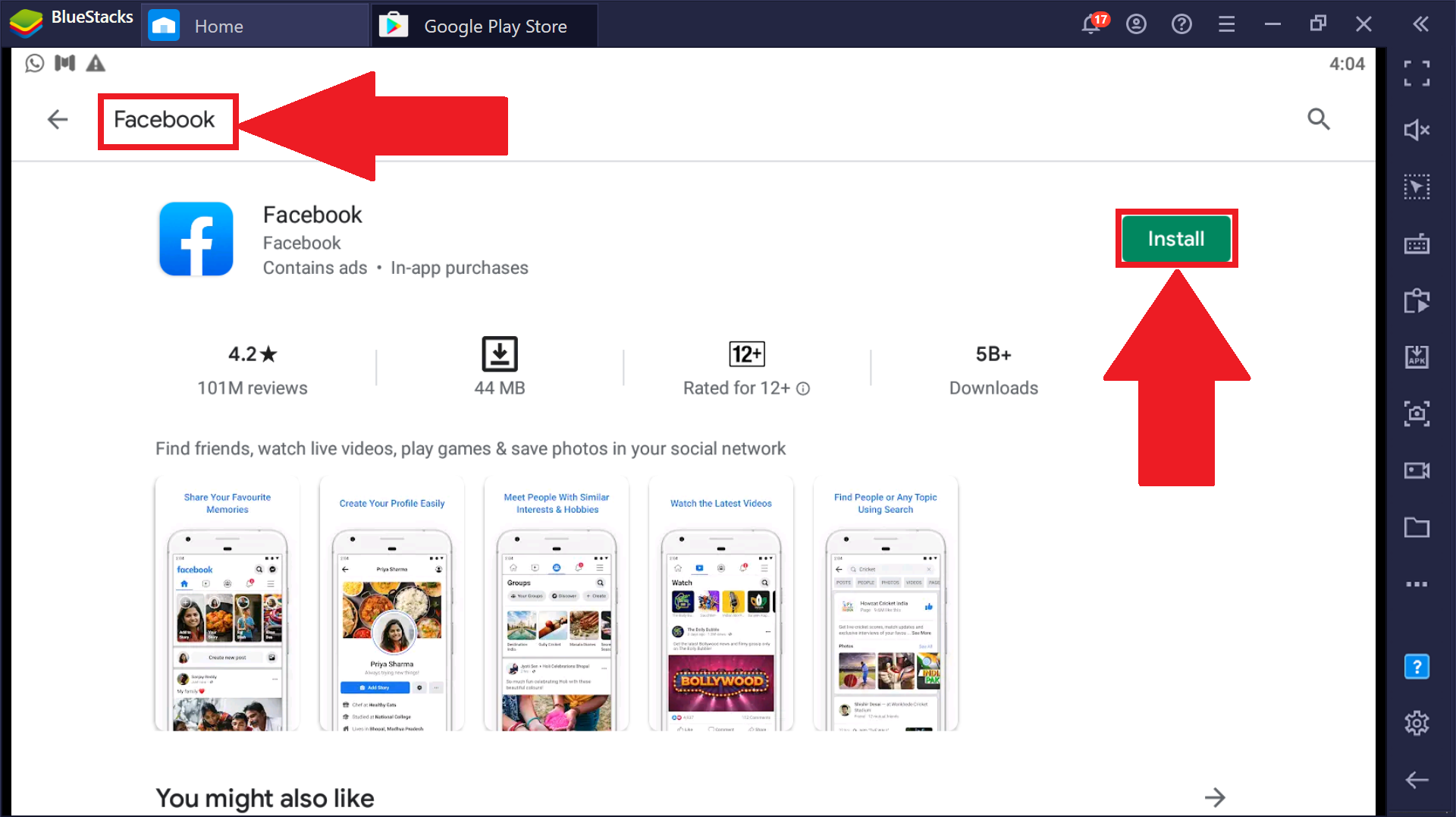
Task: Click the green Install button
Action: (1175, 239)
